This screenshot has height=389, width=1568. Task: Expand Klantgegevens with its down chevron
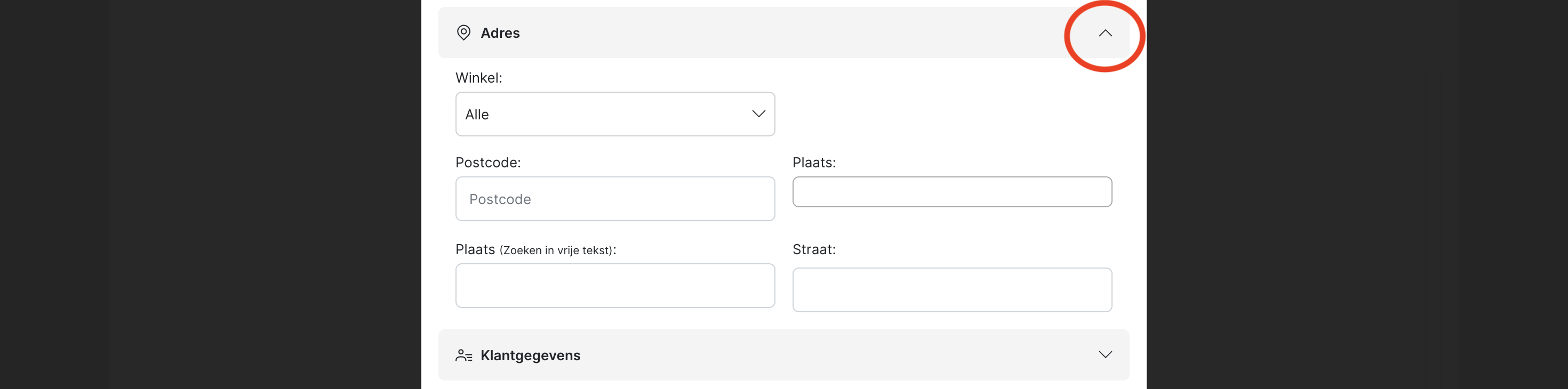pos(1105,355)
